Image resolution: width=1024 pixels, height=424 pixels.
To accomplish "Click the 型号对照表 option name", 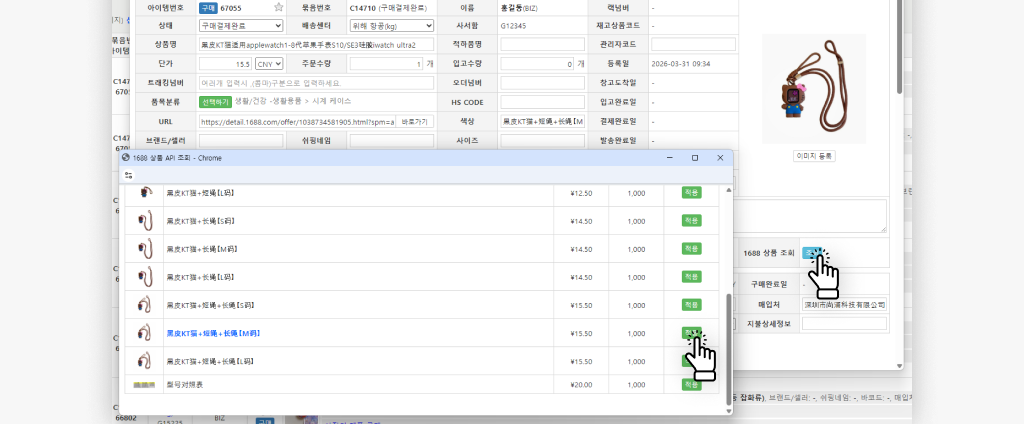I will 185,385.
